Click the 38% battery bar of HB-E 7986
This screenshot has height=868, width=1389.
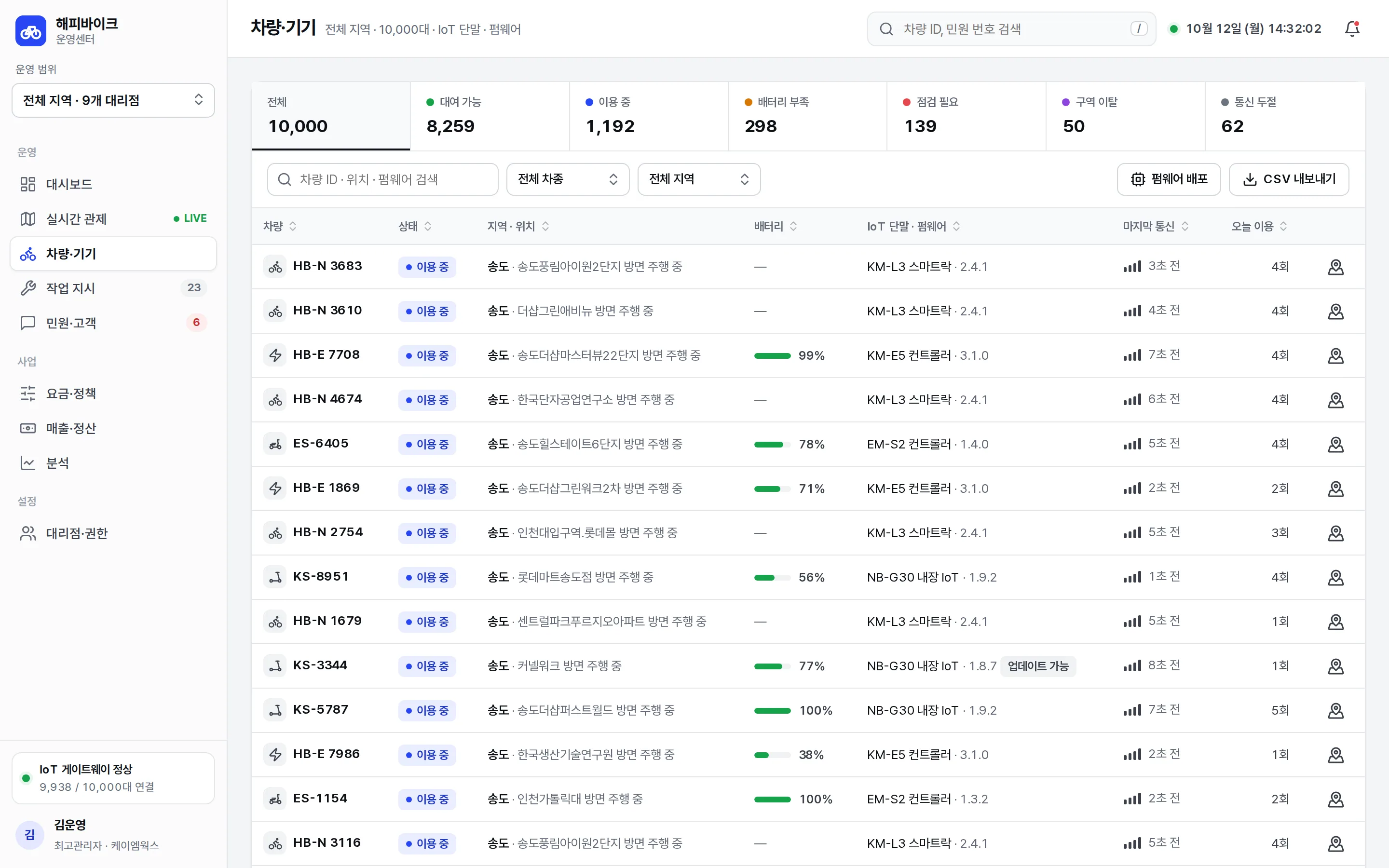click(773, 755)
